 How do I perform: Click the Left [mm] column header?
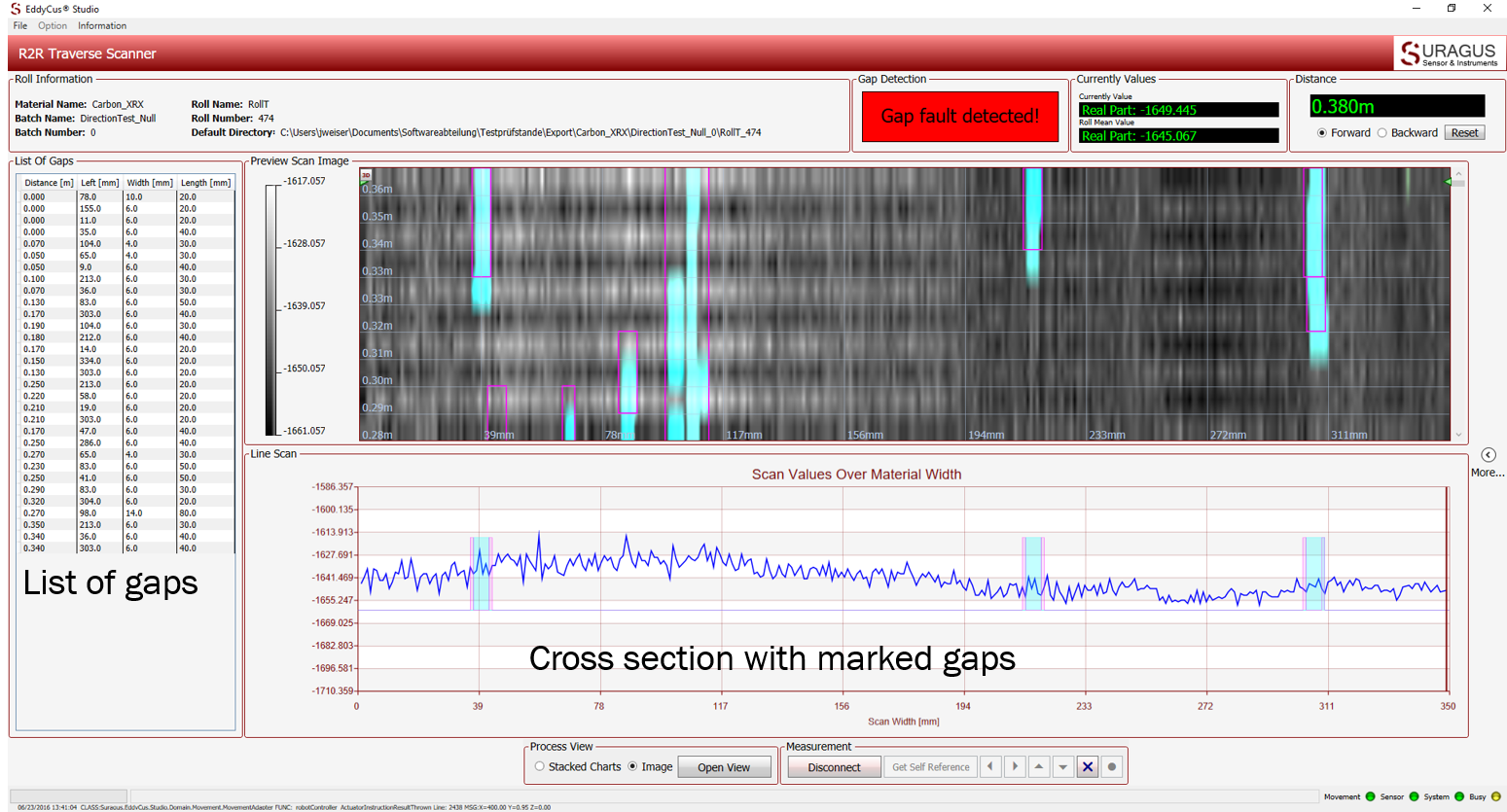pyautogui.click(x=99, y=183)
